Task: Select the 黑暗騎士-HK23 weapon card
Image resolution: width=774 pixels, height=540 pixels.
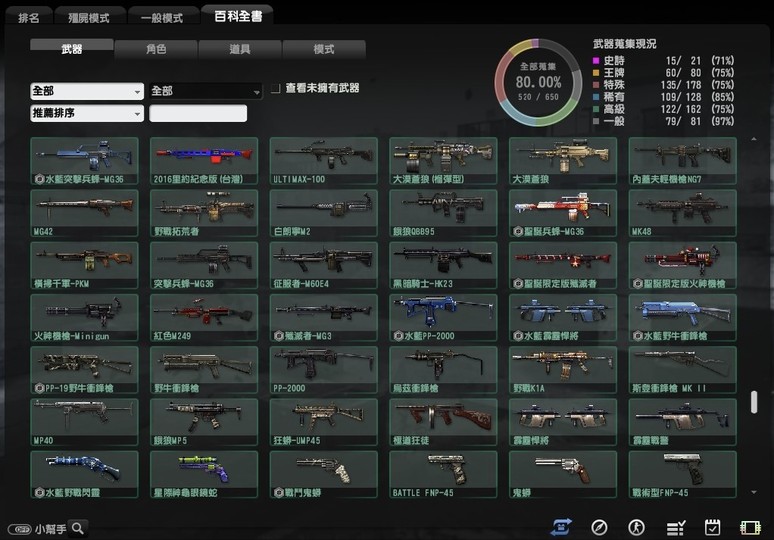Action: (x=443, y=266)
